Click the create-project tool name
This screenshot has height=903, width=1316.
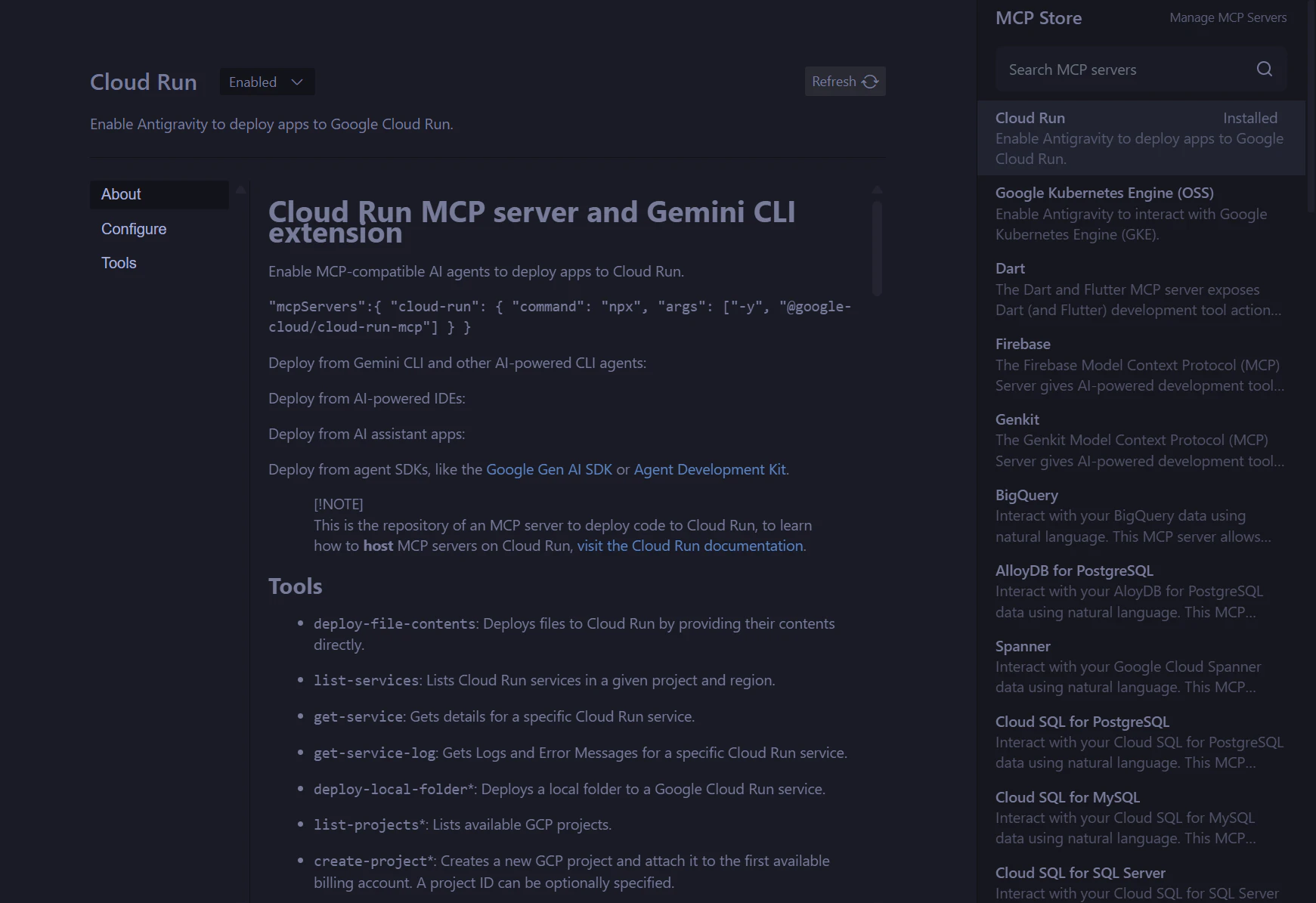coord(371,861)
